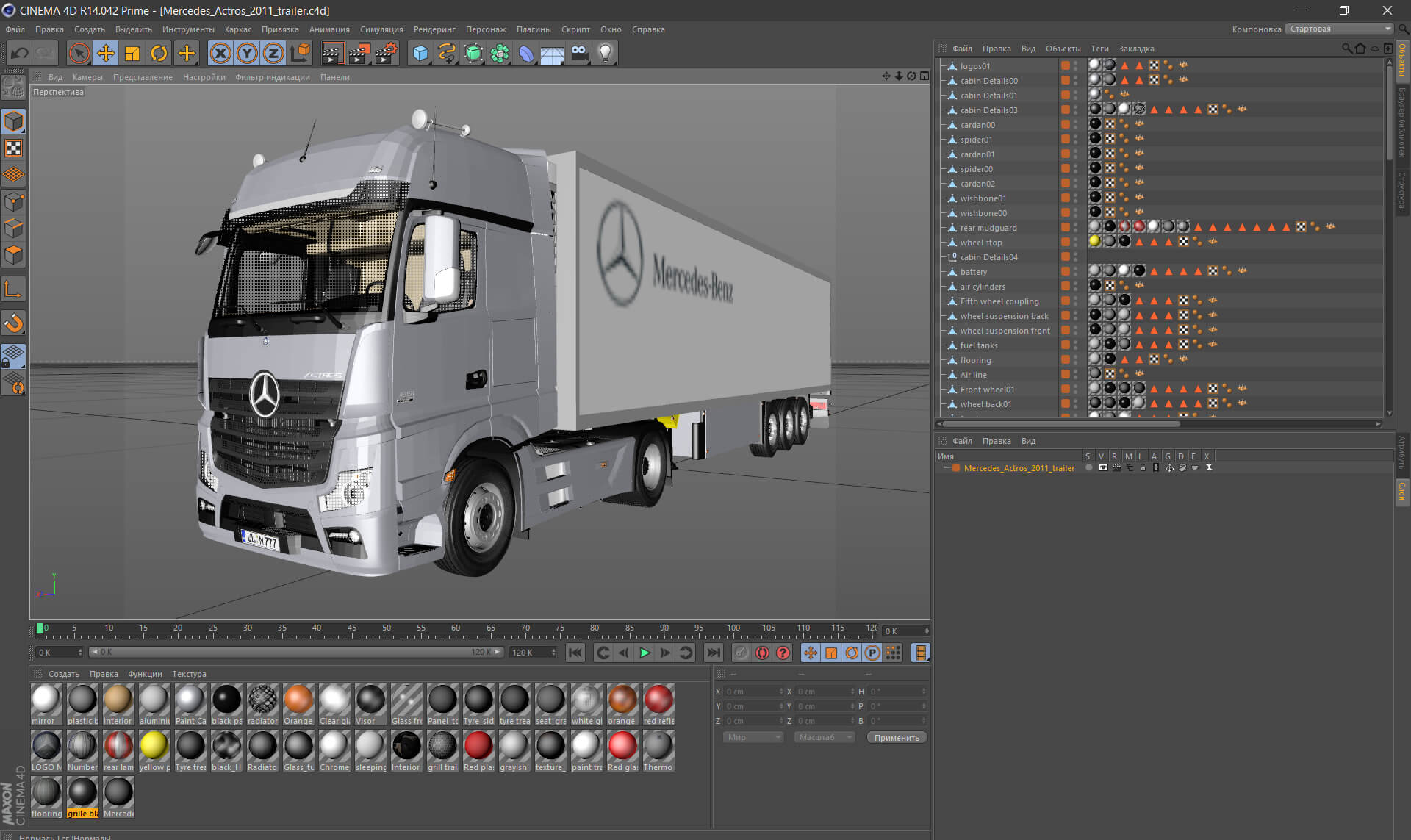This screenshot has width=1411, height=840.
Task: Toggle X axis lock
Action: point(220,53)
